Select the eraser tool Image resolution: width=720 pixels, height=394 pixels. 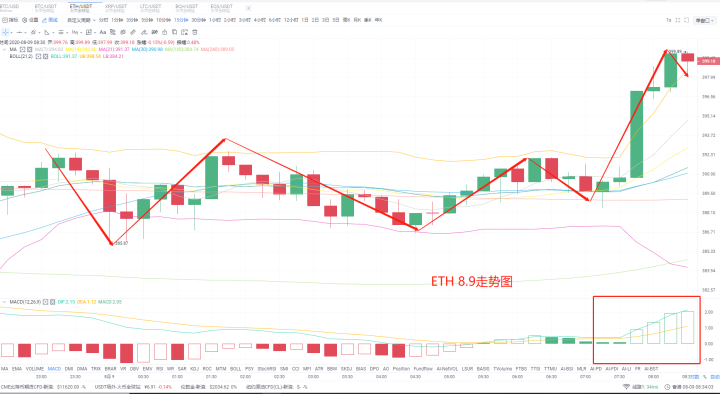(x=144, y=32)
